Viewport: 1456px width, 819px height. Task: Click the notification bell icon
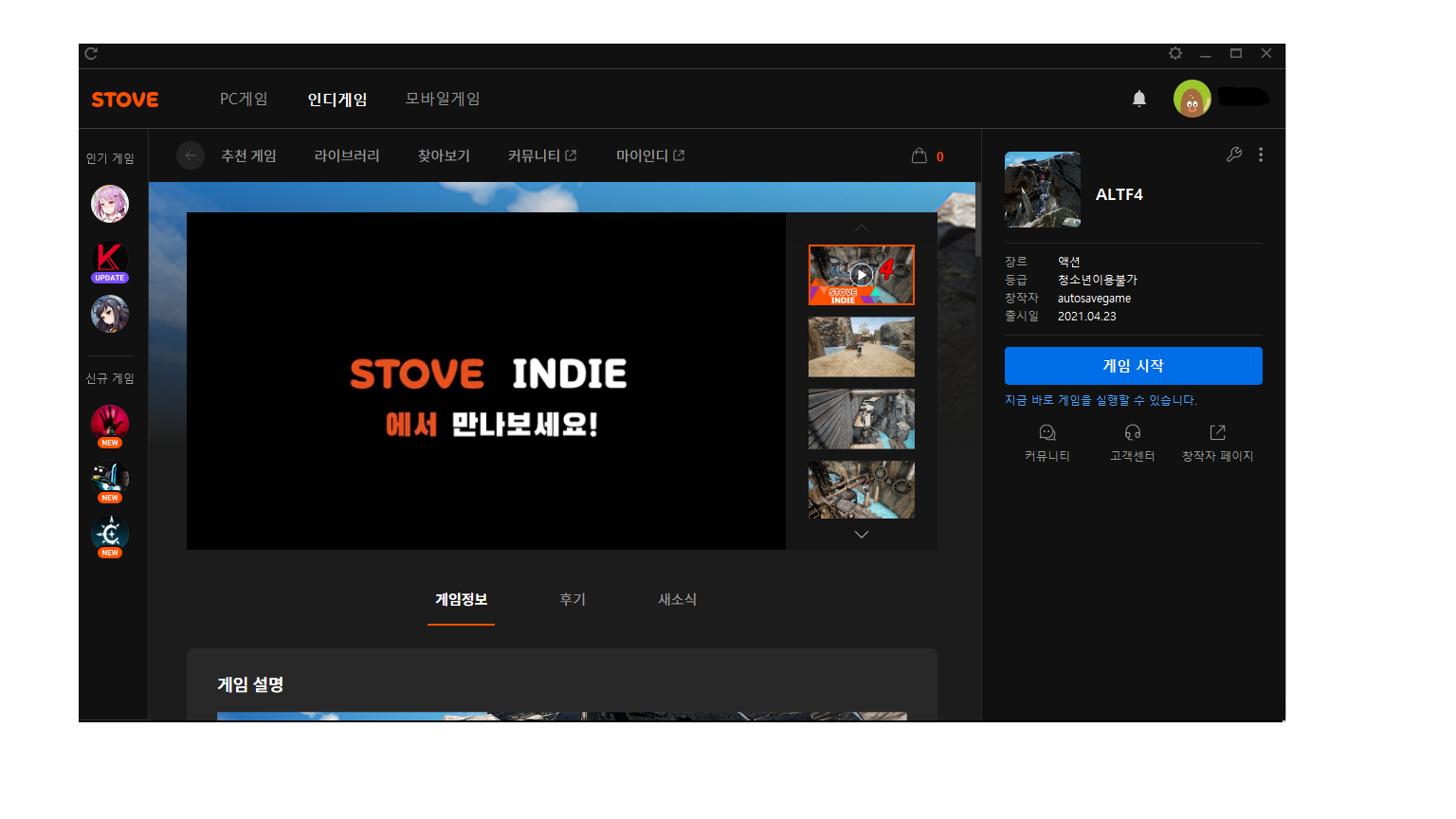coord(1139,99)
